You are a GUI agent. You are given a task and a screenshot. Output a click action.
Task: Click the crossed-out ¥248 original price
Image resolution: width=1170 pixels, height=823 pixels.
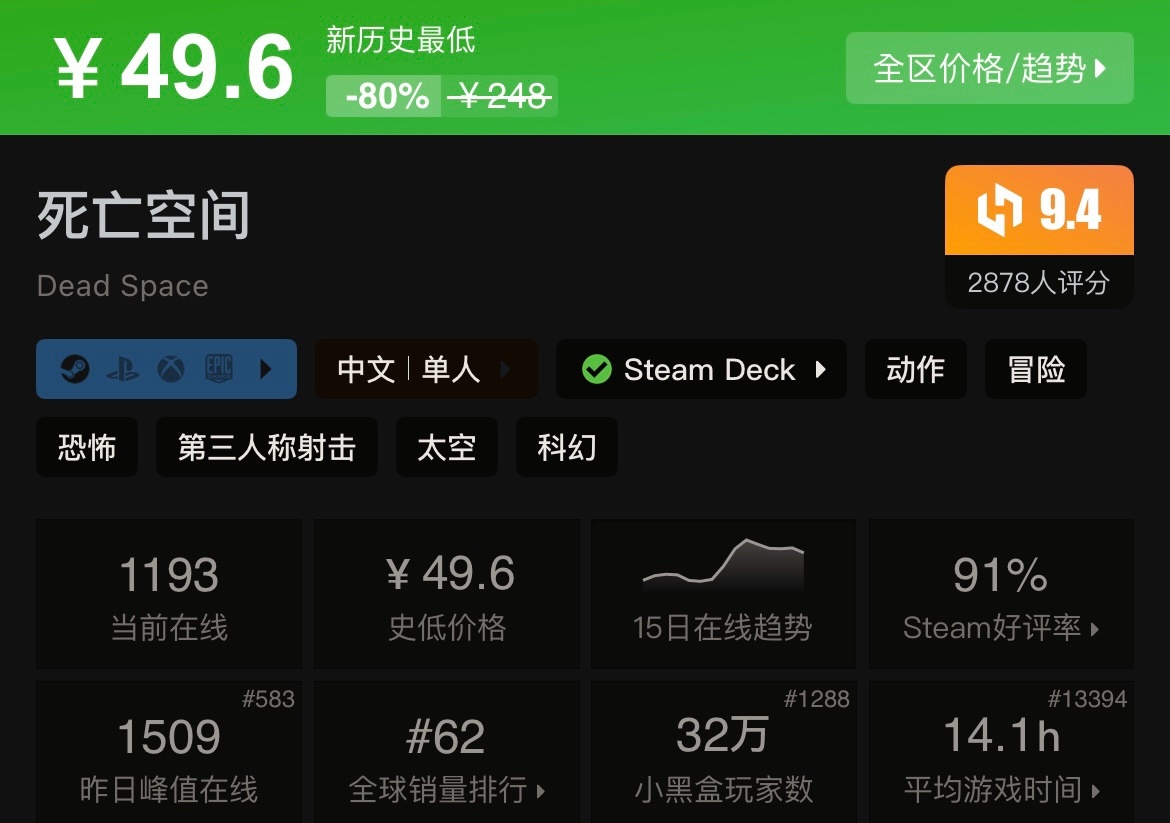click(499, 96)
